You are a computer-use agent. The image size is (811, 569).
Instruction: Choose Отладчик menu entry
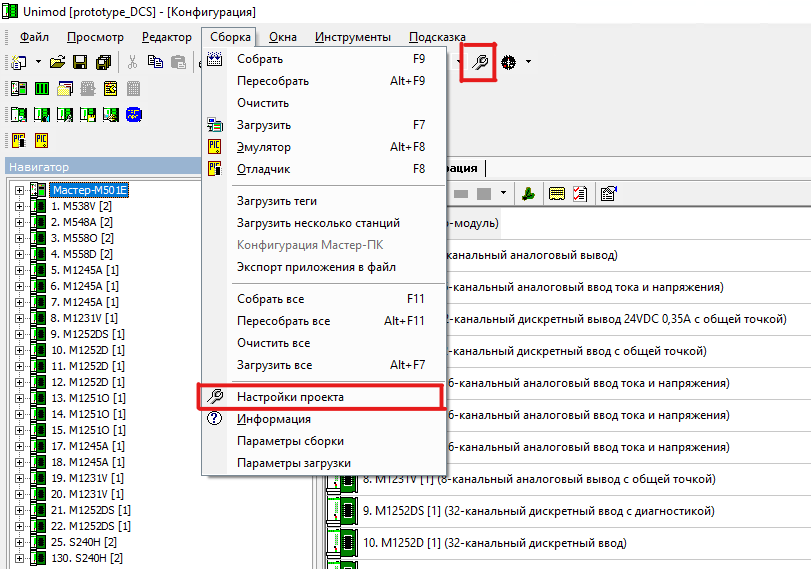[x=324, y=169]
